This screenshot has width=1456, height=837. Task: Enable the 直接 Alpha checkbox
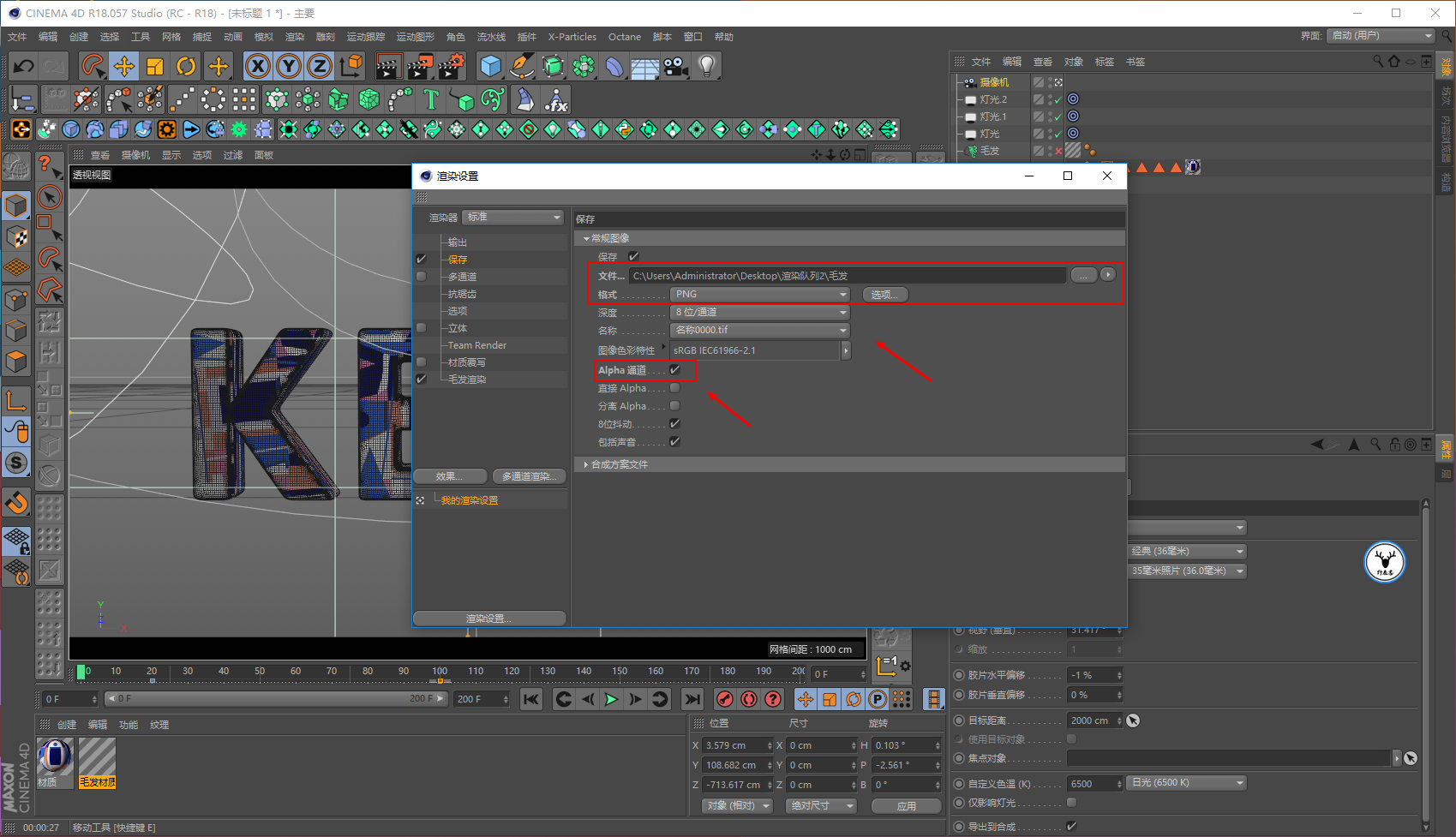675,388
